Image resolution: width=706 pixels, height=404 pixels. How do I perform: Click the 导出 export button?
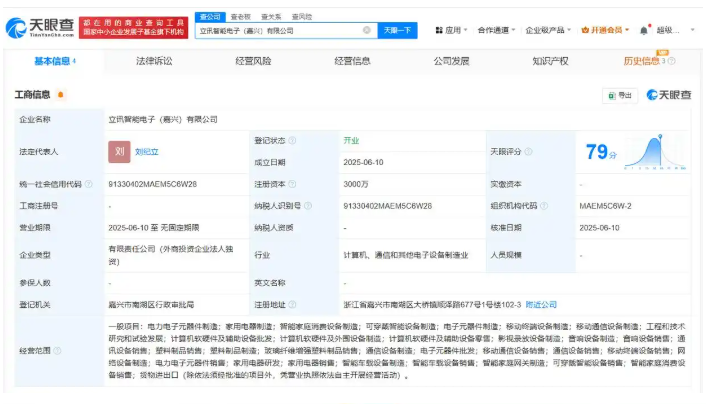620,95
